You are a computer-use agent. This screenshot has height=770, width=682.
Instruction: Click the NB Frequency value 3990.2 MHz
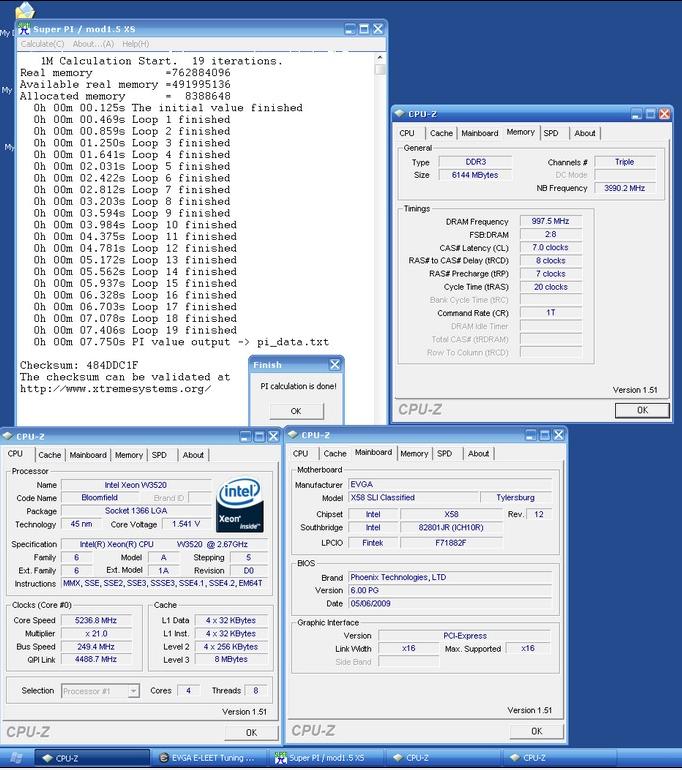point(625,188)
